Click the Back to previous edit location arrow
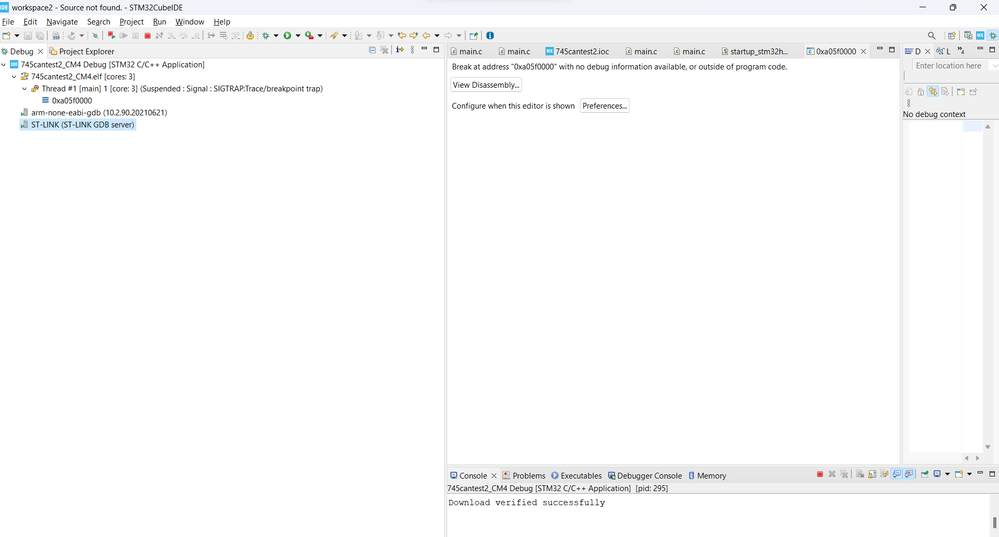Screen dimensions: 999x537 tap(402, 36)
